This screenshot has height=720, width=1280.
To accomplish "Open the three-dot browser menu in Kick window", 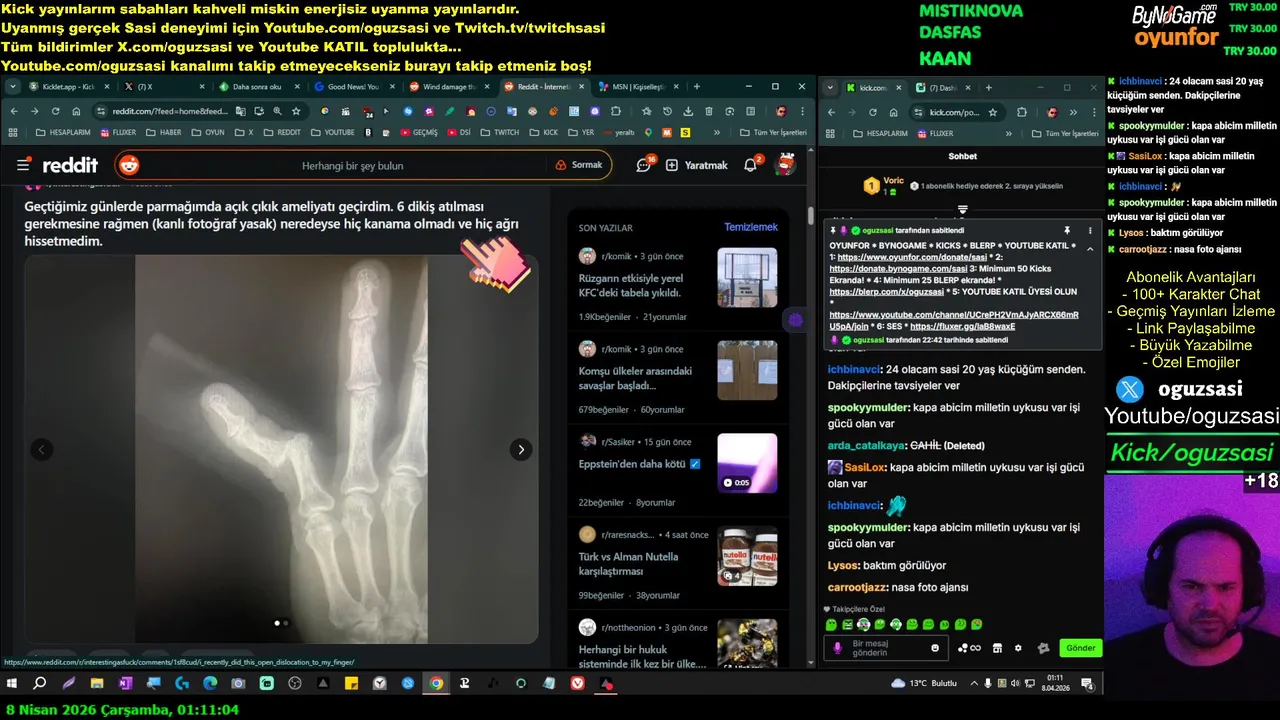I will [x=1093, y=112].
